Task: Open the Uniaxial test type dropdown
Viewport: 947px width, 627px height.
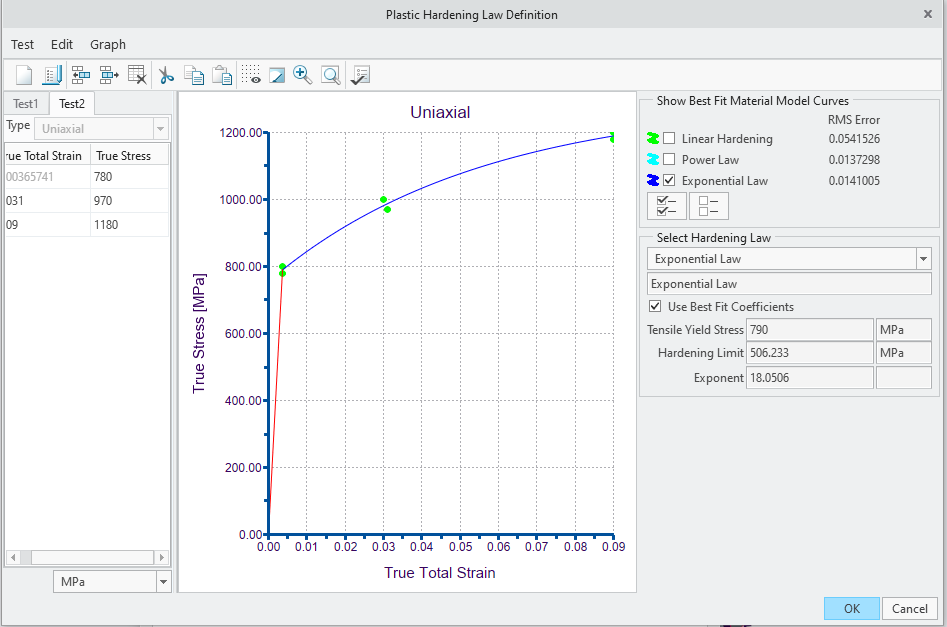Action: (x=159, y=128)
